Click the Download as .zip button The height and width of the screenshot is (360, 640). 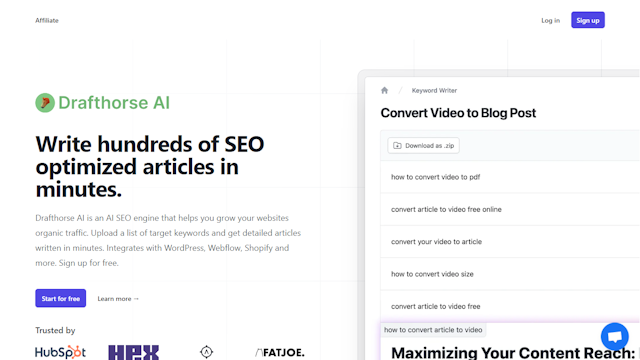[423, 146]
